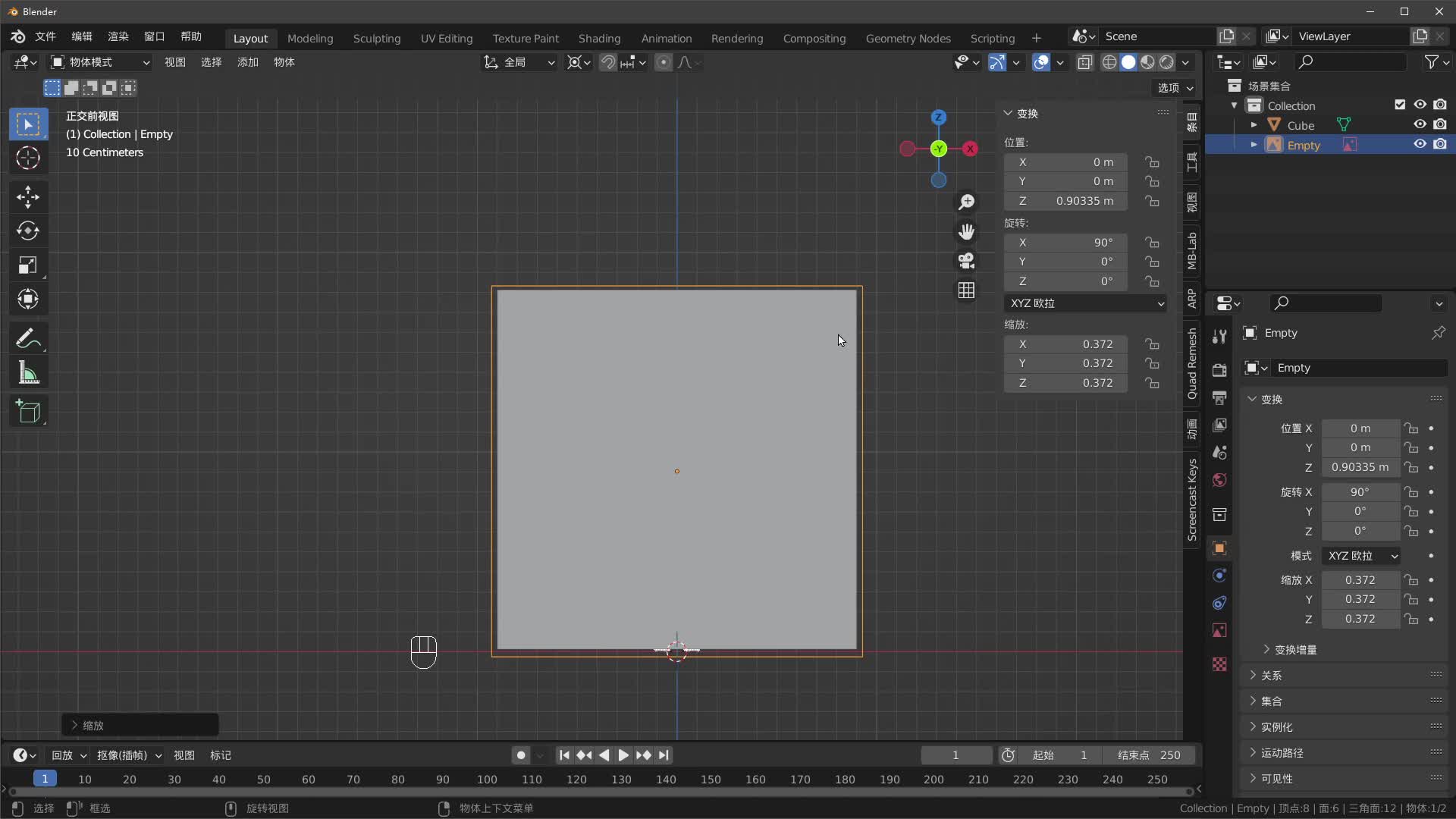Open the World properties tab icon
The width and height of the screenshot is (1456, 819).
pos(1219,479)
